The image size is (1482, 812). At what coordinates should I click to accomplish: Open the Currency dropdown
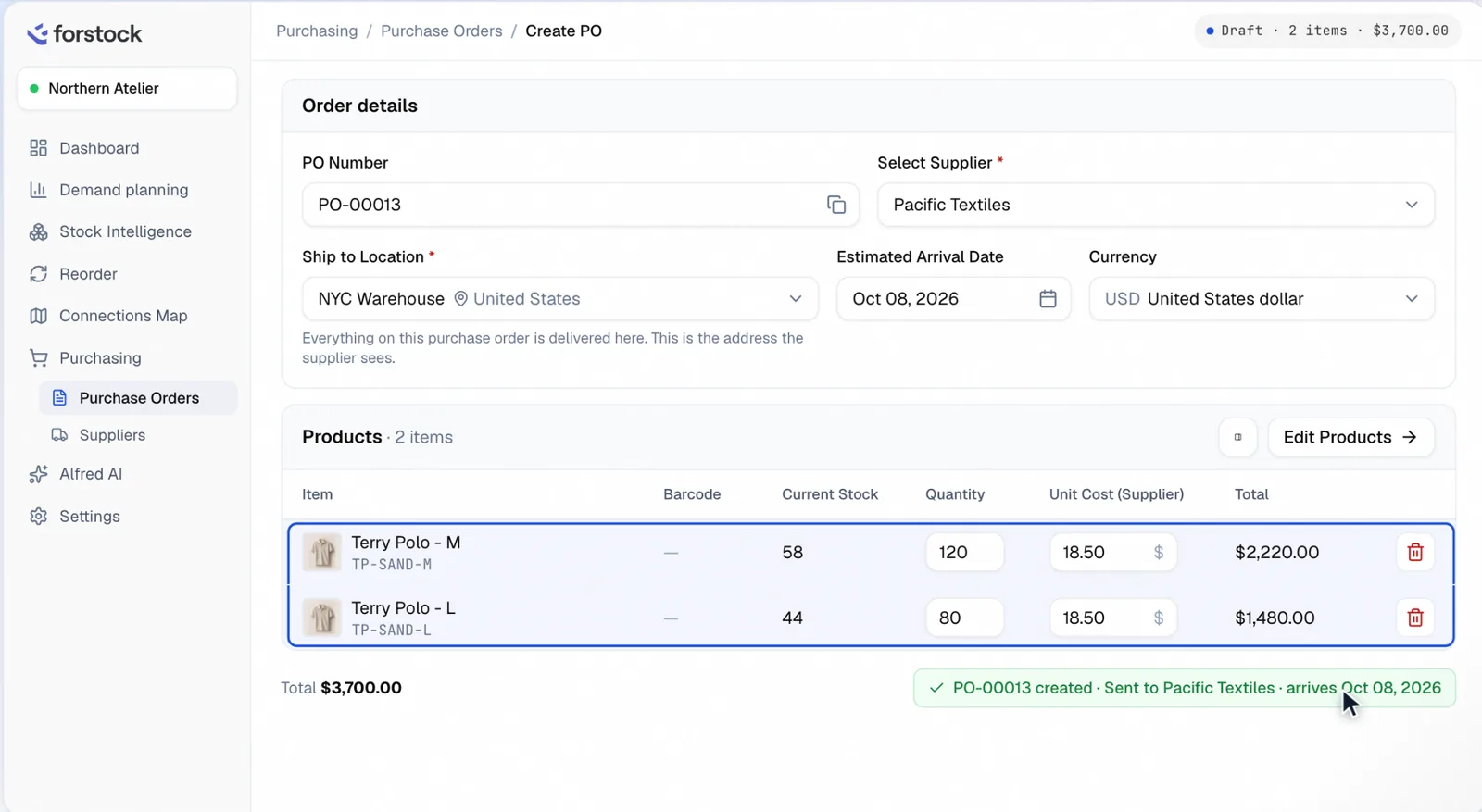pos(1262,299)
